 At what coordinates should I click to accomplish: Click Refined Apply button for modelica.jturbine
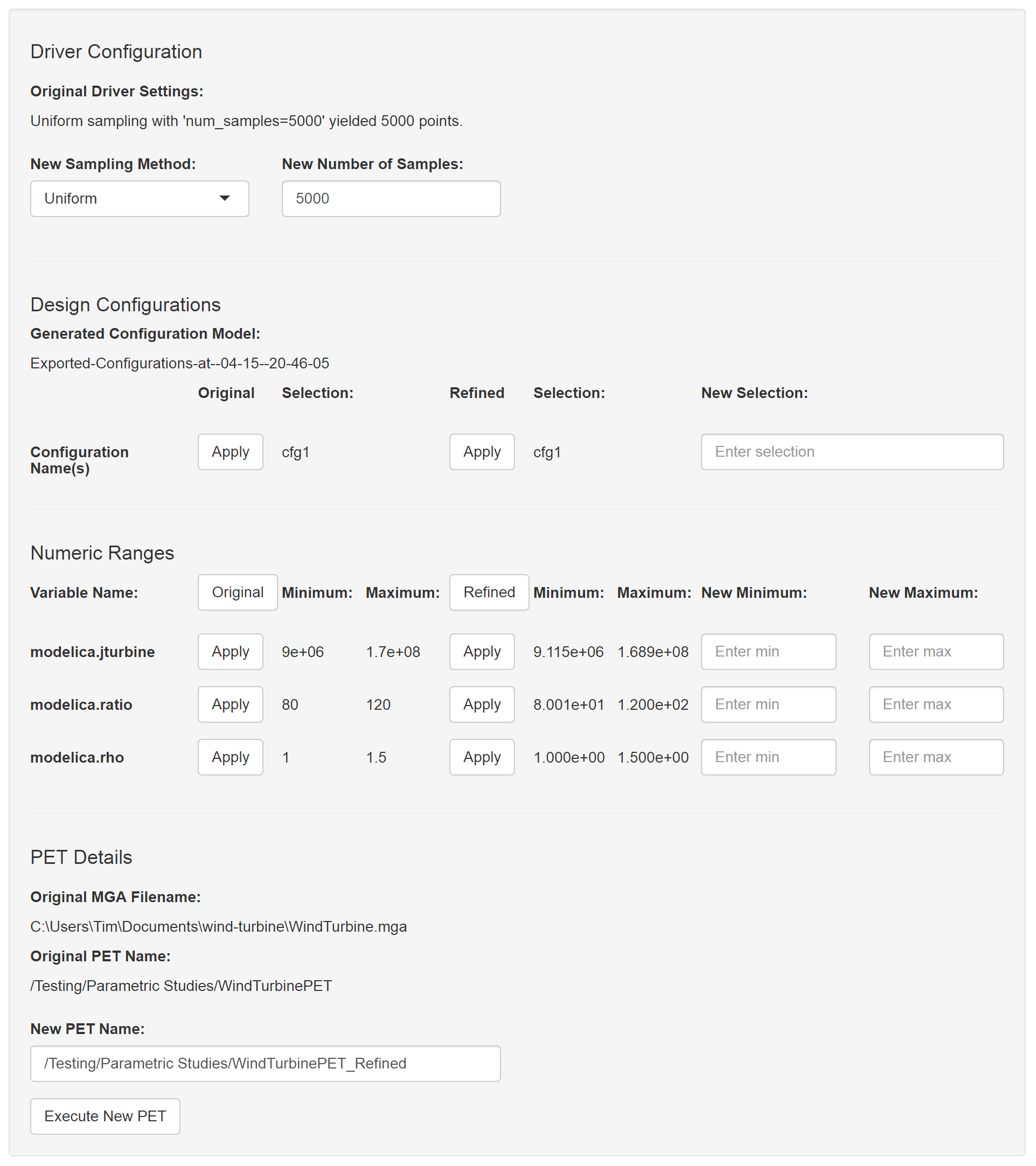(481, 649)
